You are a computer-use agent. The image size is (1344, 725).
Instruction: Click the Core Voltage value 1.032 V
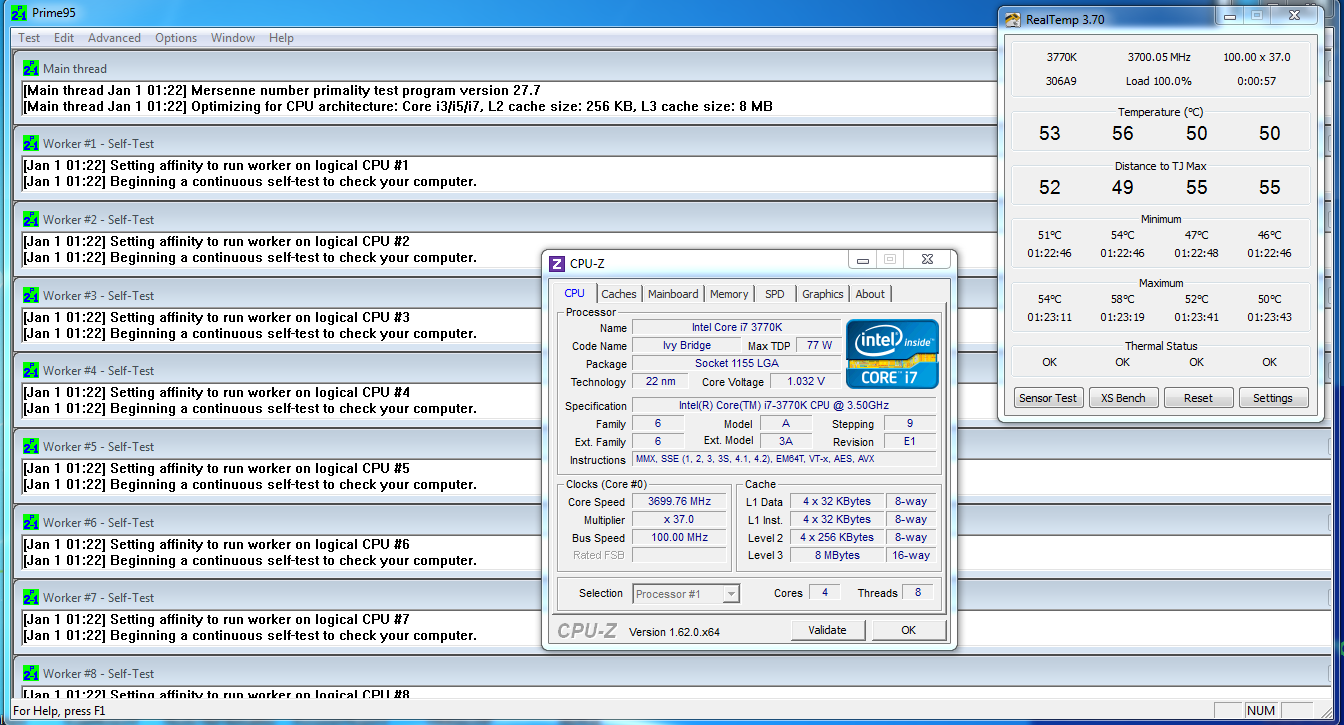click(806, 382)
